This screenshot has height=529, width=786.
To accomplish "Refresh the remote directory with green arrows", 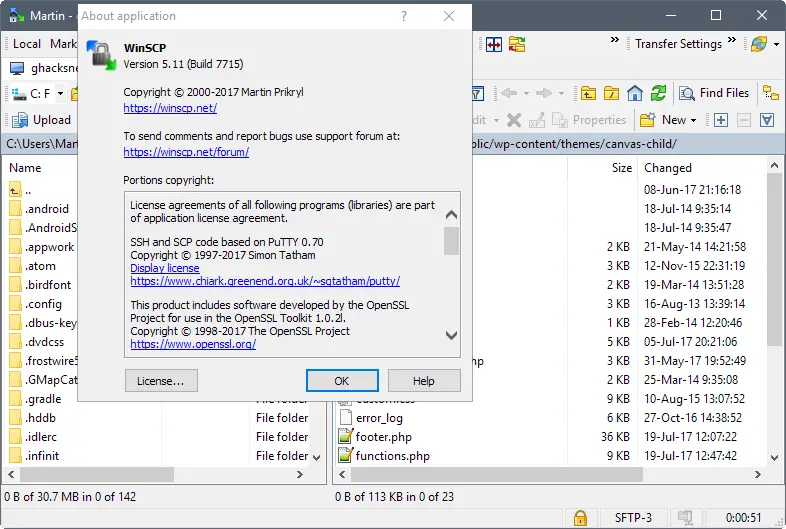I will [658, 93].
